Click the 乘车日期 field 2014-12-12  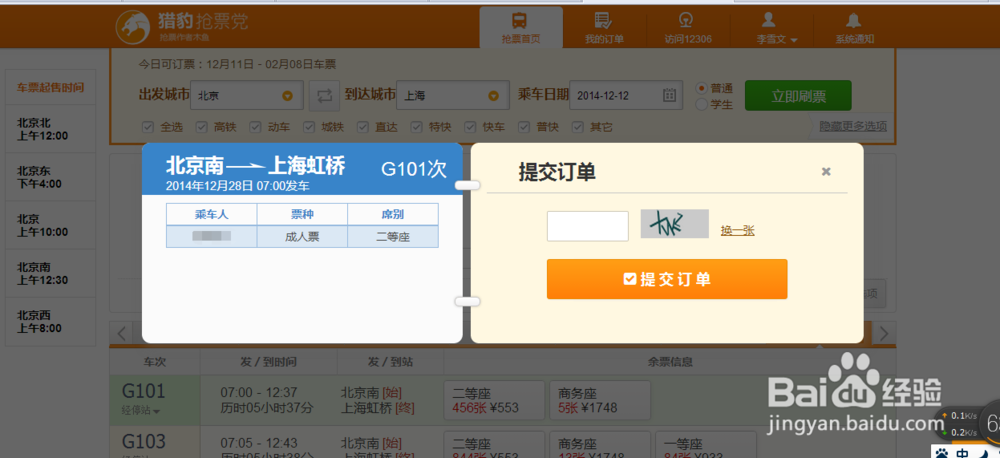tap(626, 96)
